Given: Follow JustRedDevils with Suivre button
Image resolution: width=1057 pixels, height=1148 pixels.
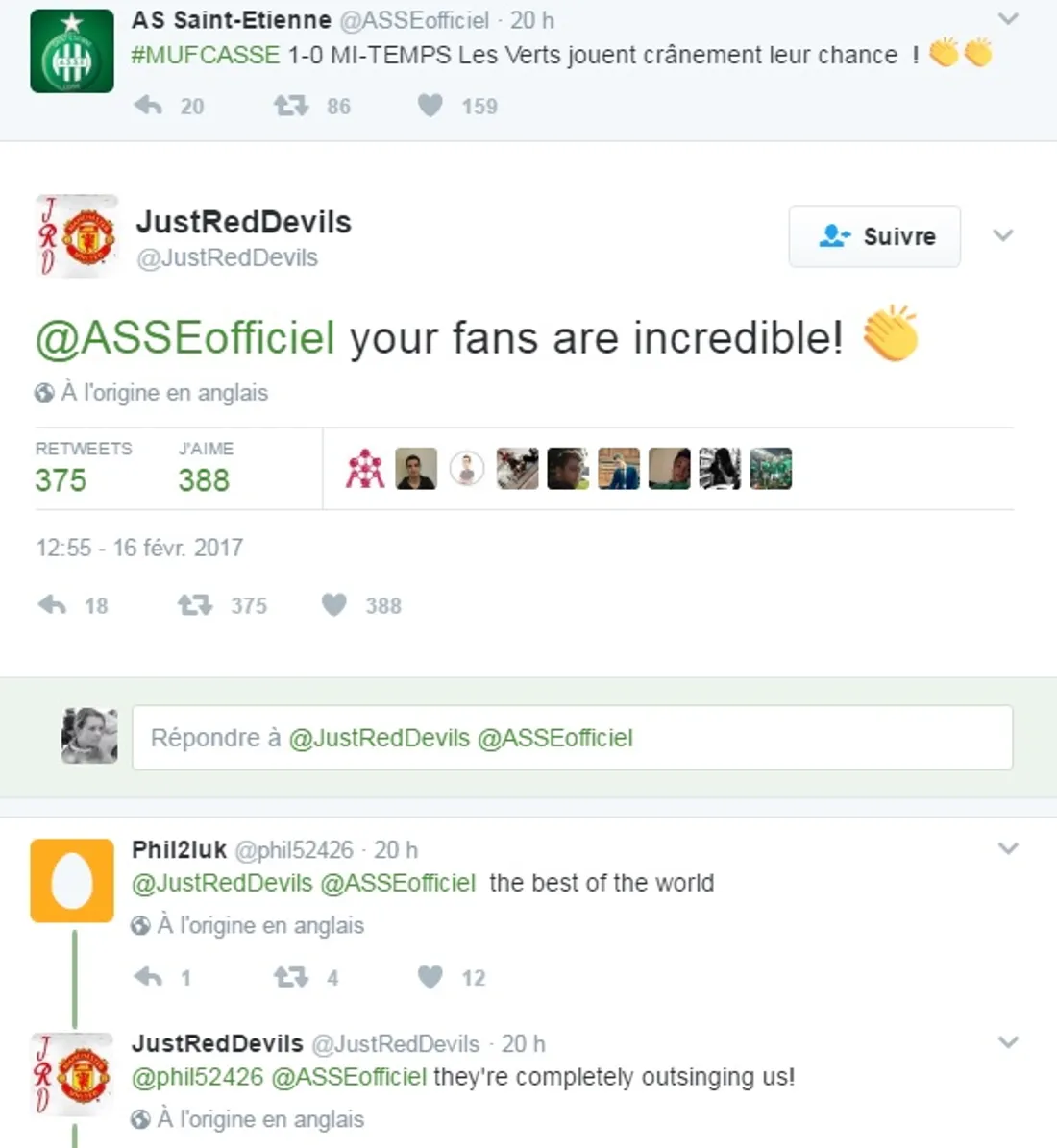Looking at the screenshot, I should point(874,236).
